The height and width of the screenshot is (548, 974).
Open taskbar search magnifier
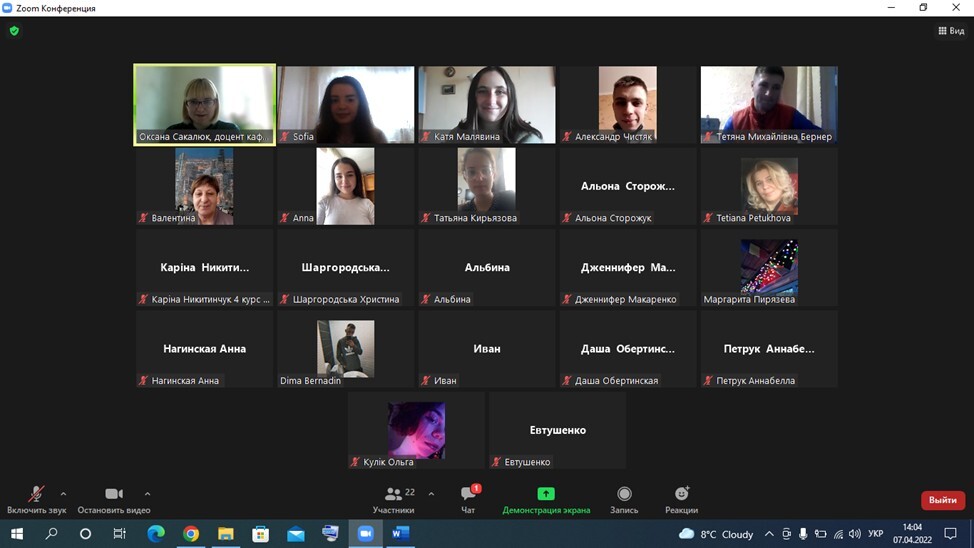click(x=52, y=534)
